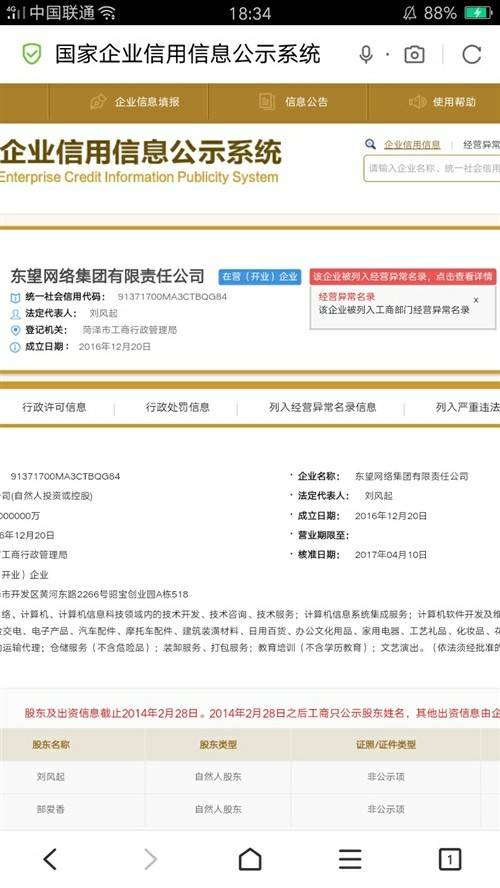Screen dimensions: 500x888
Task: Go back with browser back arrow
Action: click(50, 859)
